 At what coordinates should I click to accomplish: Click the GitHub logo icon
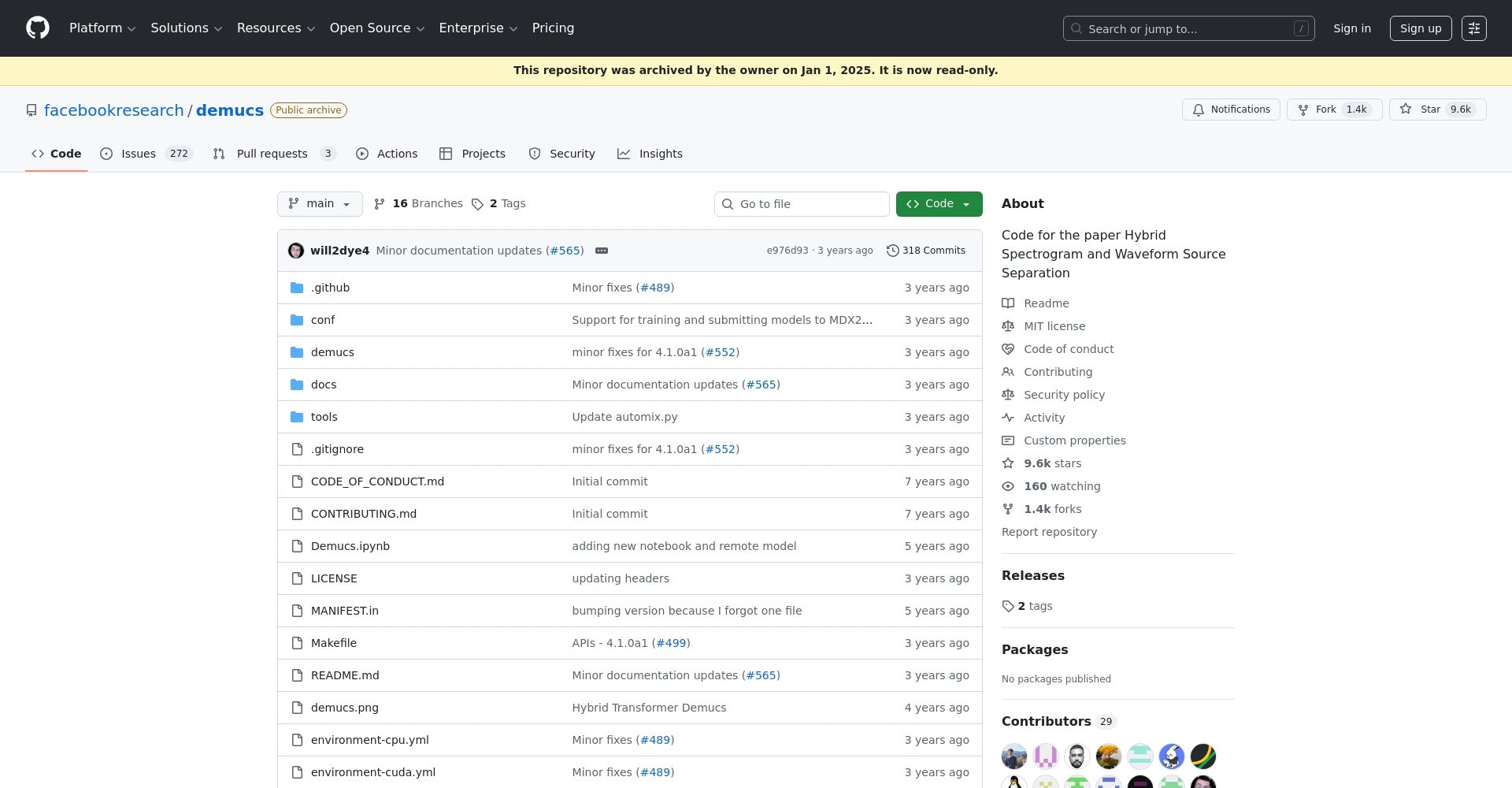(37, 28)
